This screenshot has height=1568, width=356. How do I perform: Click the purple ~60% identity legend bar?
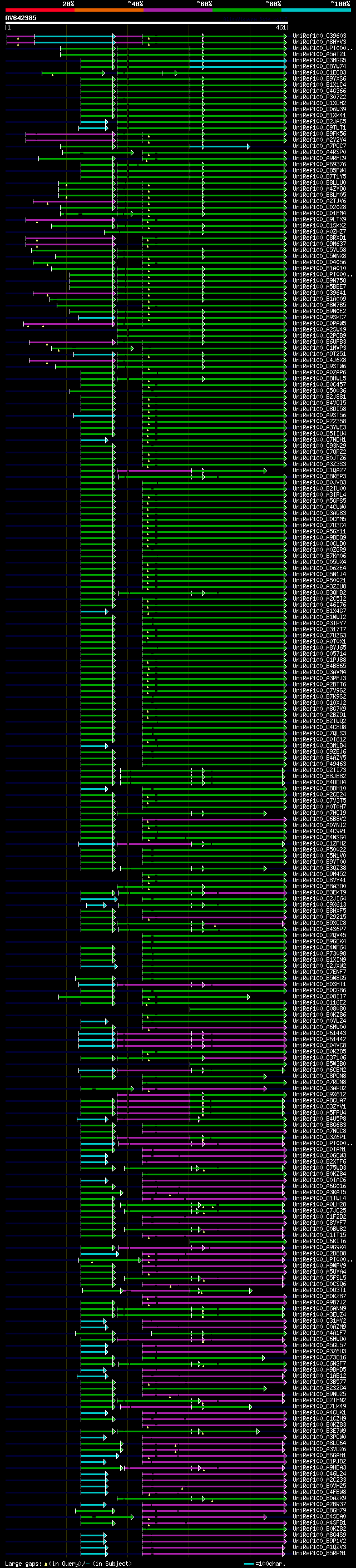[177, 10]
